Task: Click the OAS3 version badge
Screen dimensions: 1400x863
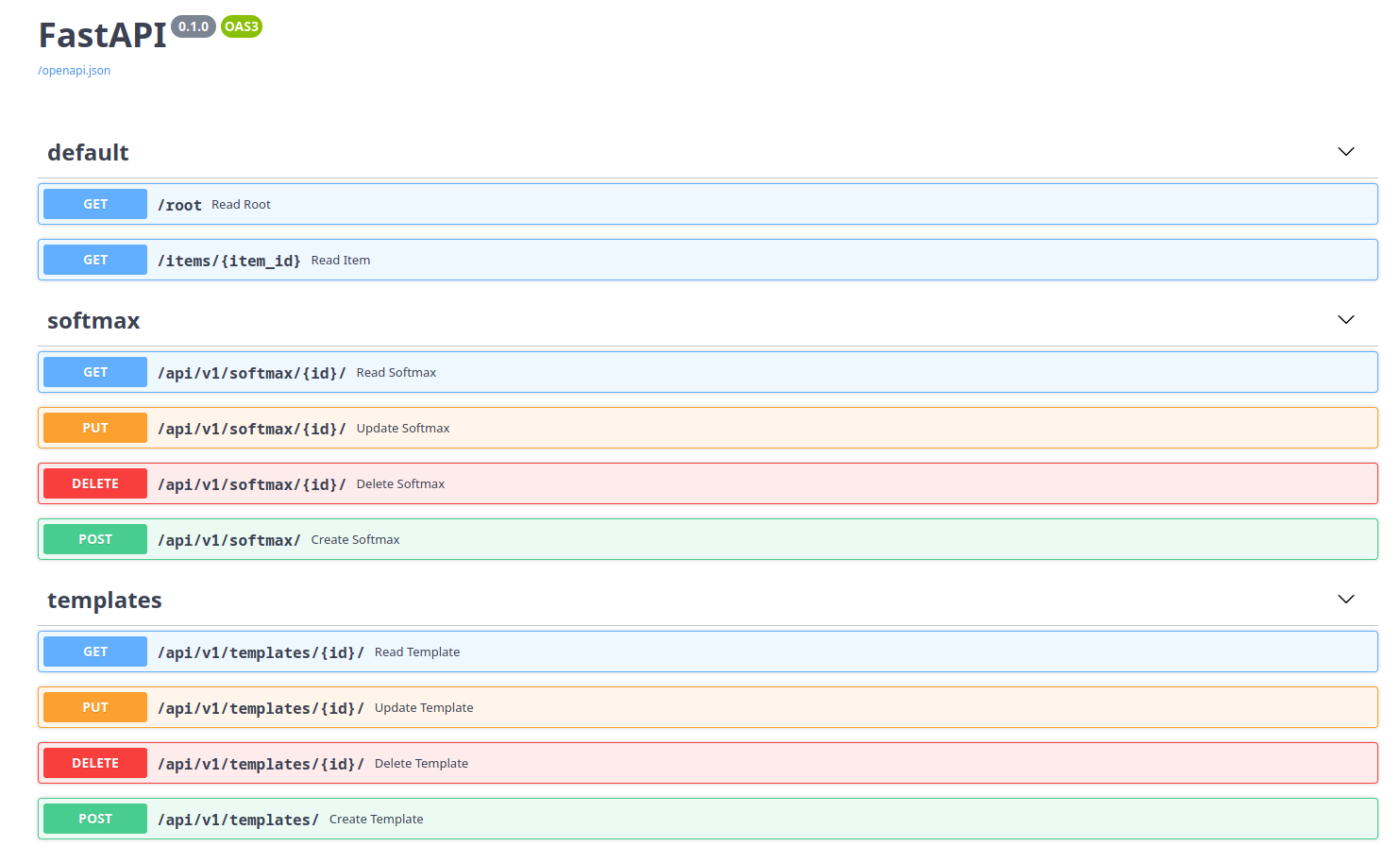Action: [x=241, y=26]
